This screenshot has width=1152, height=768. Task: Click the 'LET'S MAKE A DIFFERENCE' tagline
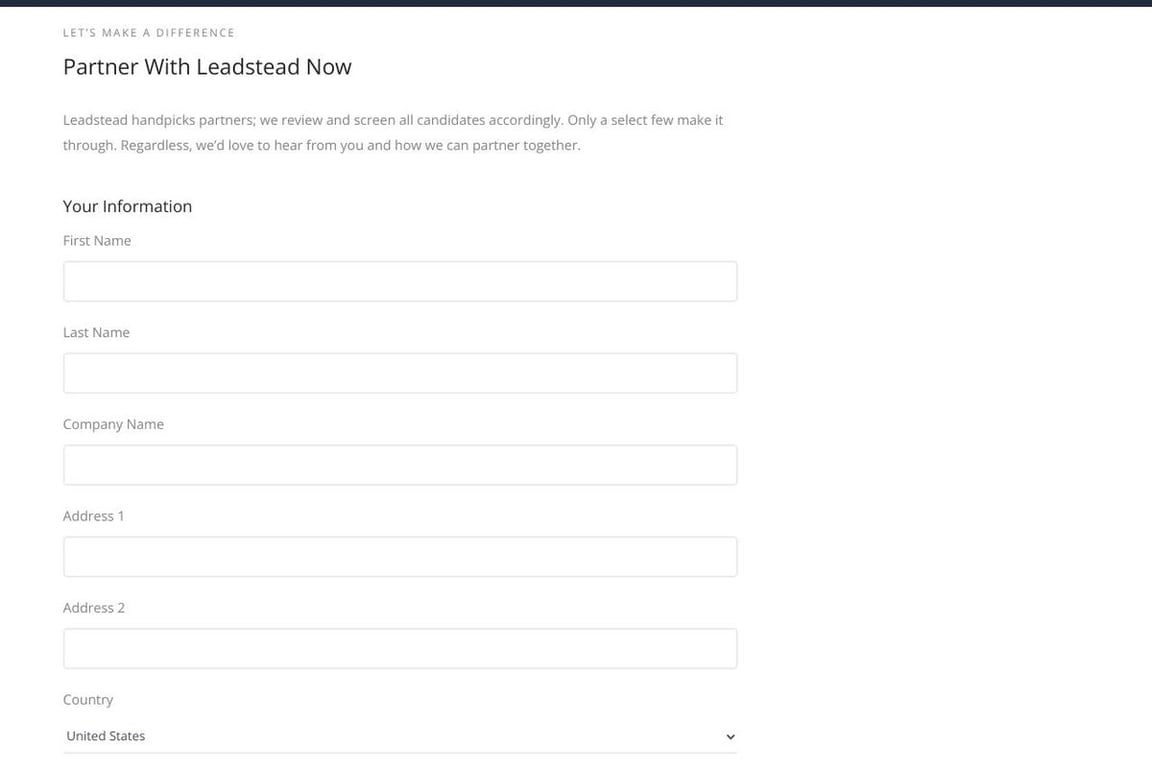148,31
